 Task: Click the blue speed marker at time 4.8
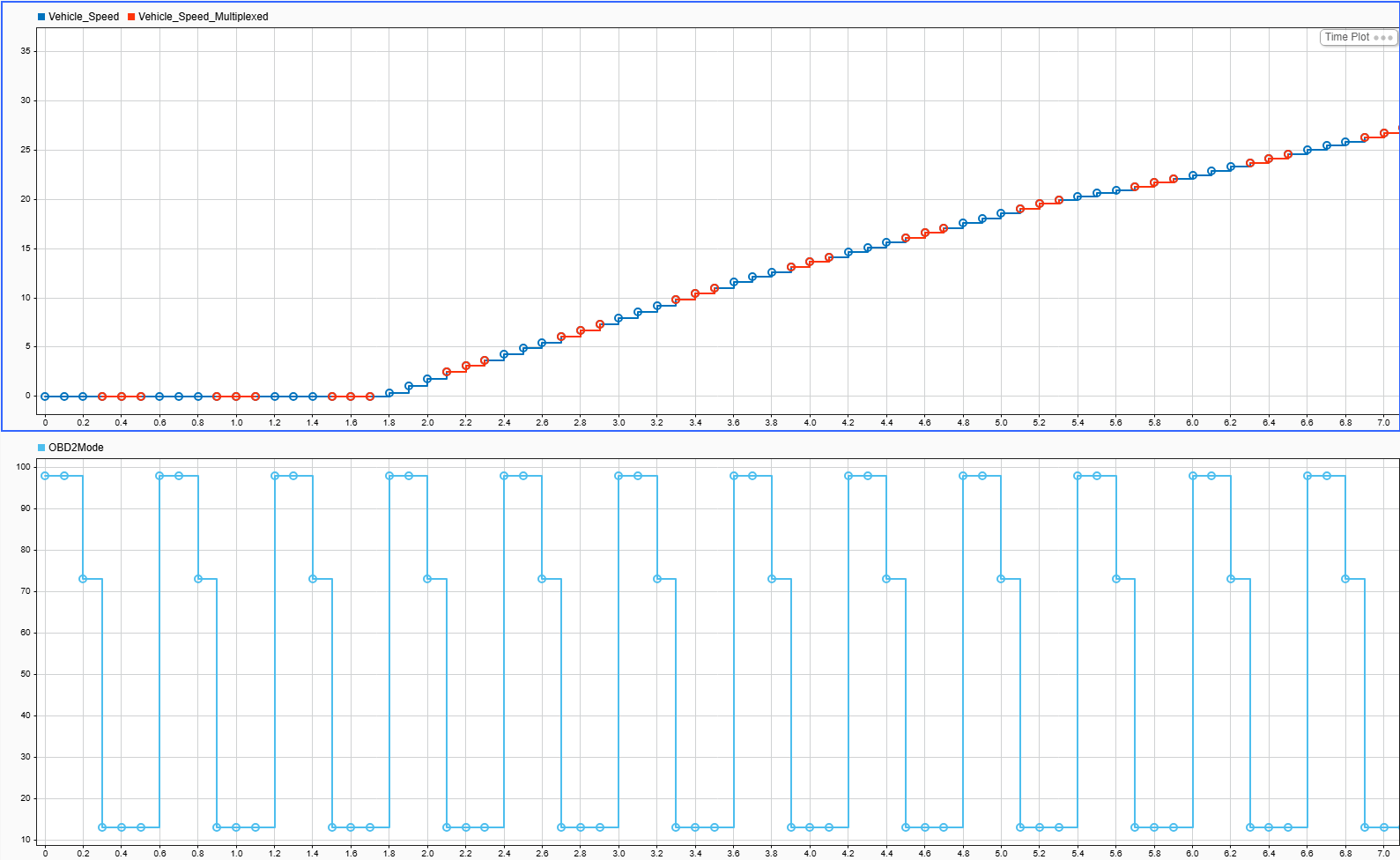click(x=963, y=223)
